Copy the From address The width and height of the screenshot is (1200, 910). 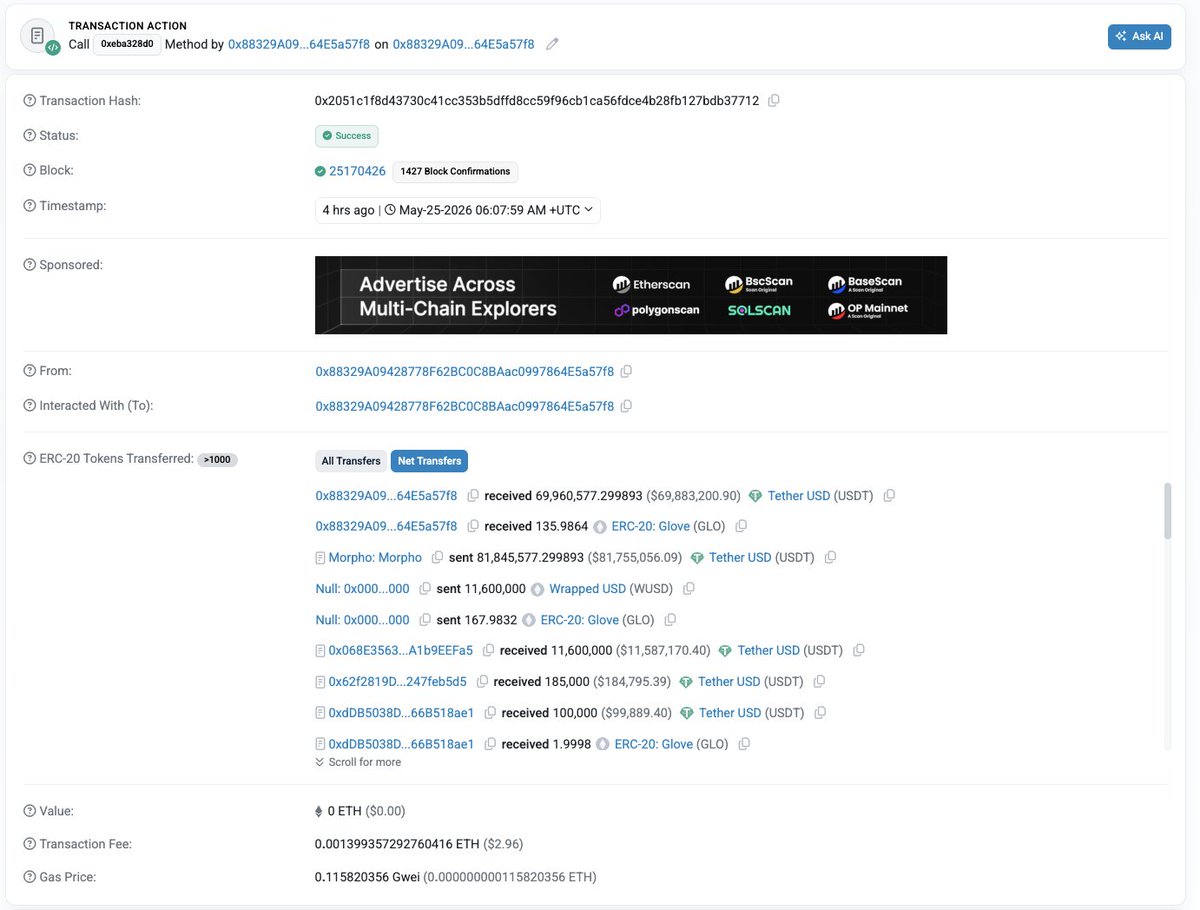coord(626,371)
